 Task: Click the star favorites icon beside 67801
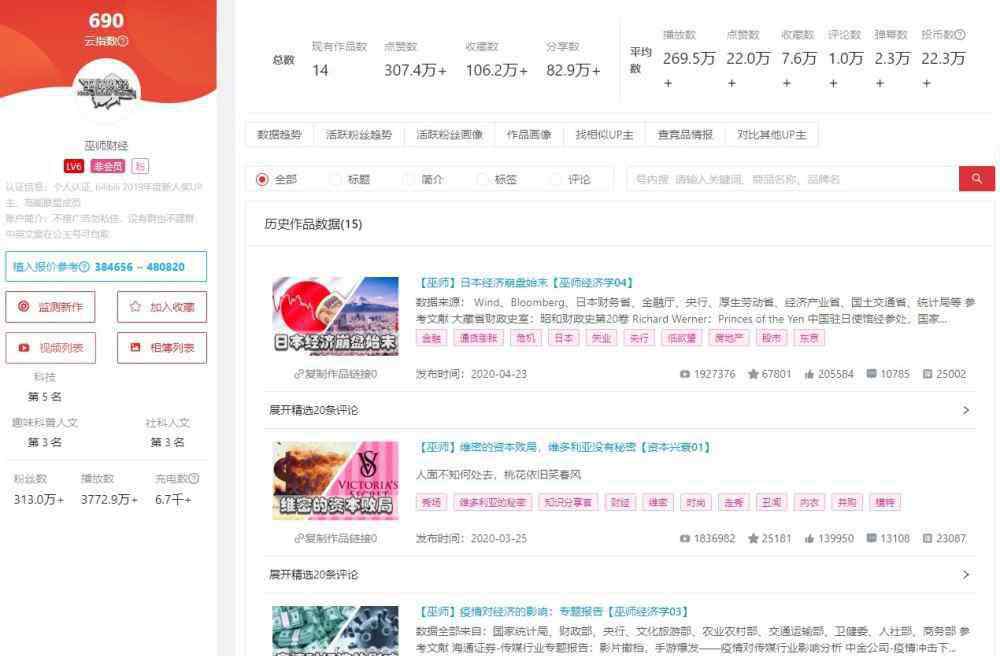(x=753, y=374)
